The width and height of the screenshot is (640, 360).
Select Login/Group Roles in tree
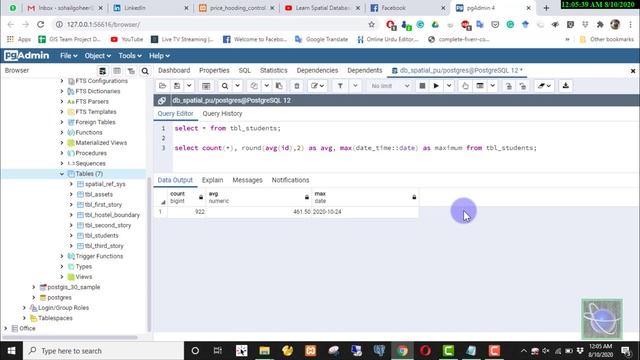coord(63,308)
